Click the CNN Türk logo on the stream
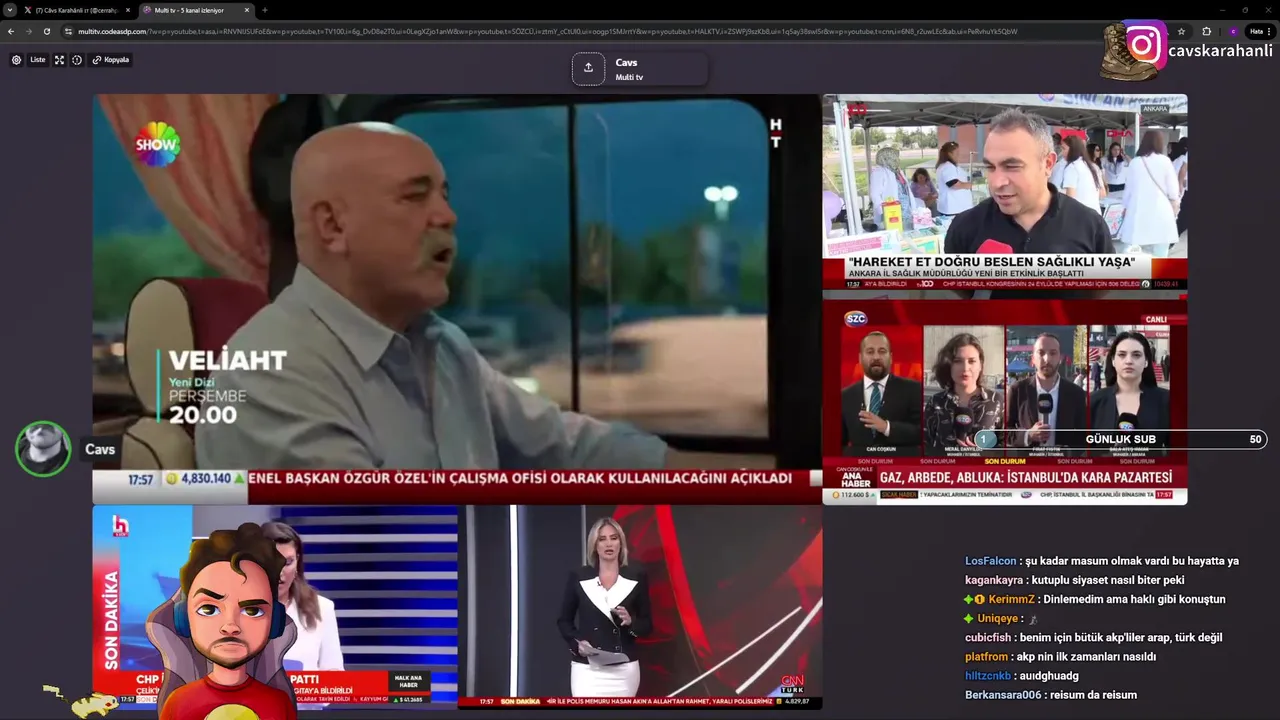The height and width of the screenshot is (720, 1280). (x=792, y=684)
